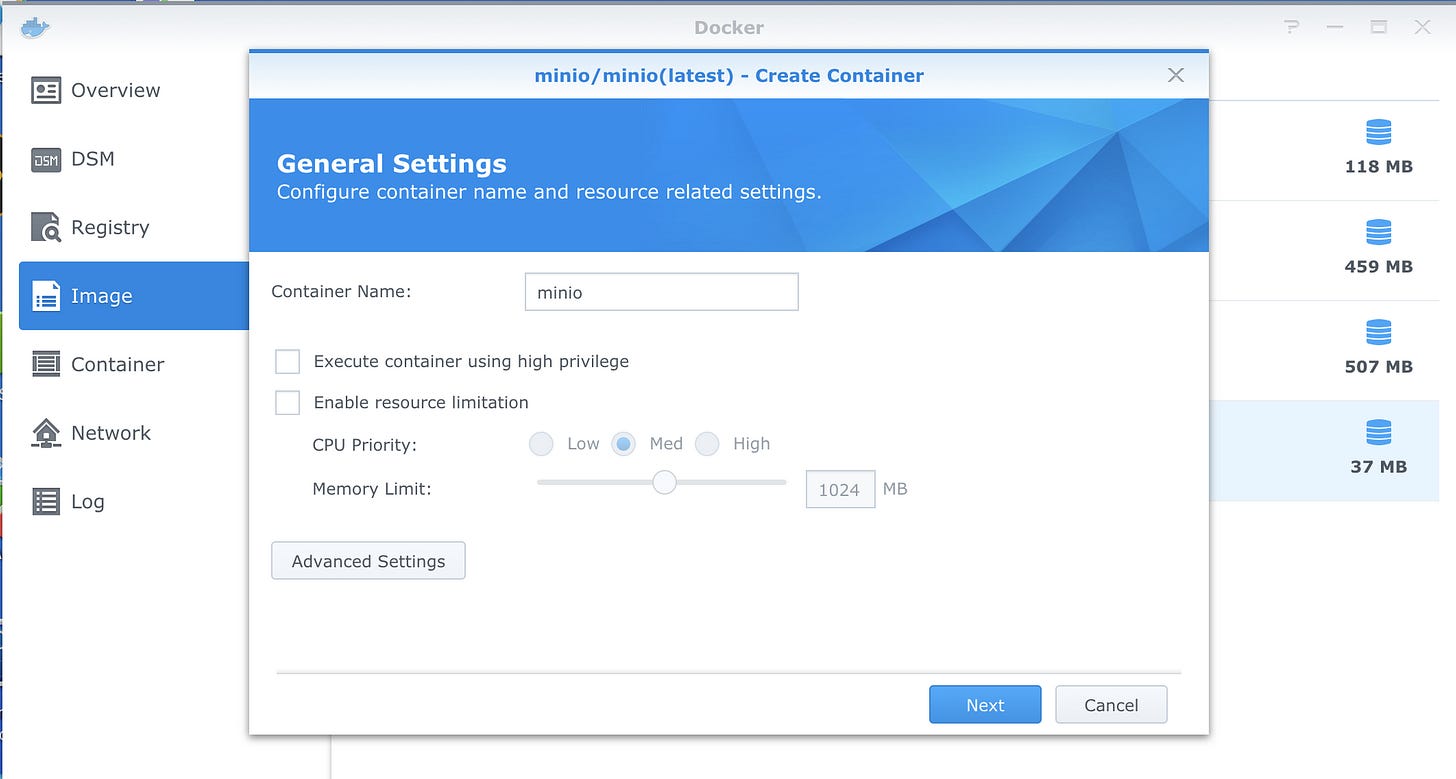This screenshot has width=1456, height=779.
Task: Switch to the Container menu item
Action: coord(118,365)
